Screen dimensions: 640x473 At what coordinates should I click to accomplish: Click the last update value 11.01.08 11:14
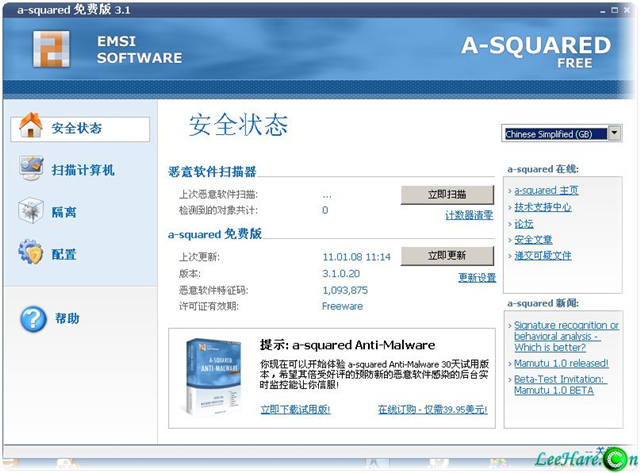point(356,257)
